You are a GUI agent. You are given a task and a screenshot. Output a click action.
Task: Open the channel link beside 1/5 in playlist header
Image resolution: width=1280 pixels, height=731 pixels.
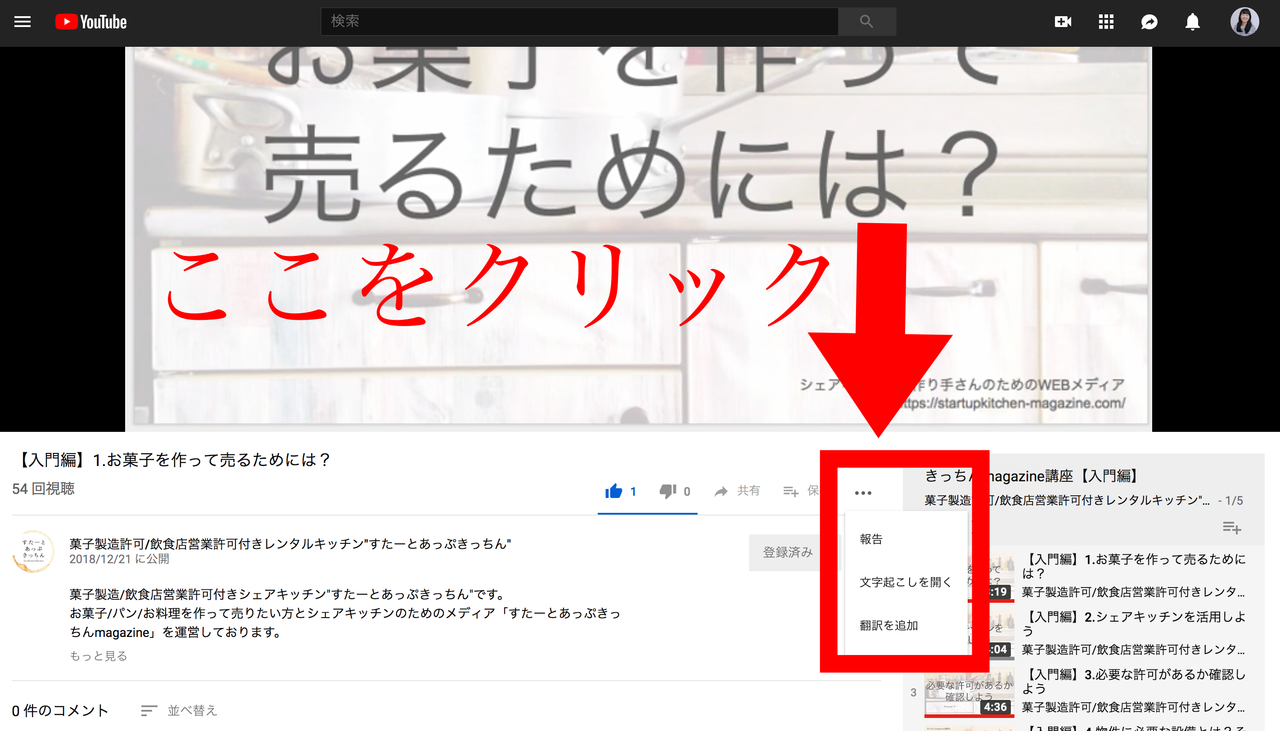coord(1068,500)
